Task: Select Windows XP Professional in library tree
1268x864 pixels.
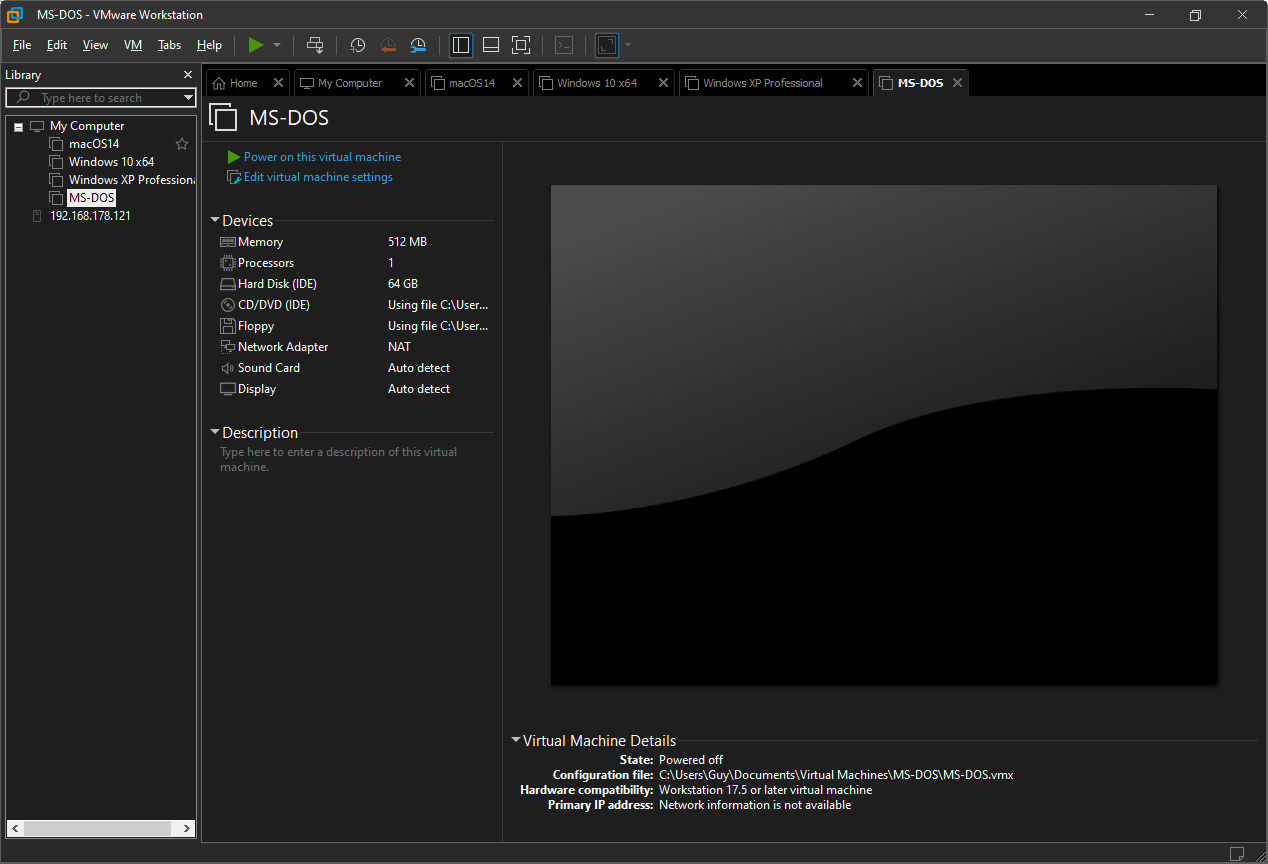Action: pyautogui.click(x=131, y=180)
